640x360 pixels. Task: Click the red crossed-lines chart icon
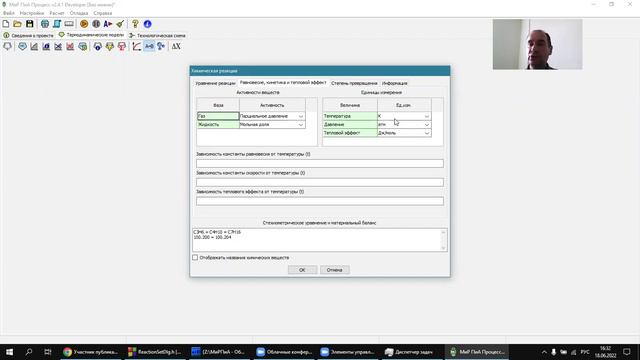click(x=70, y=47)
